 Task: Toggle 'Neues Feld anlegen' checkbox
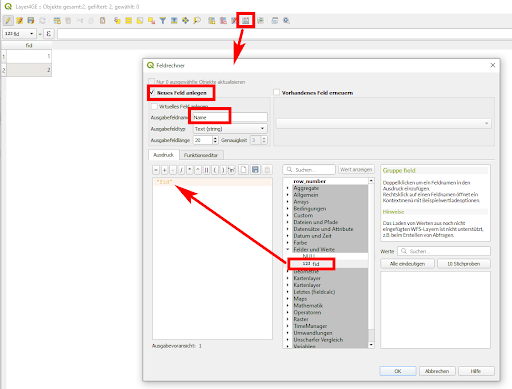[x=152, y=92]
